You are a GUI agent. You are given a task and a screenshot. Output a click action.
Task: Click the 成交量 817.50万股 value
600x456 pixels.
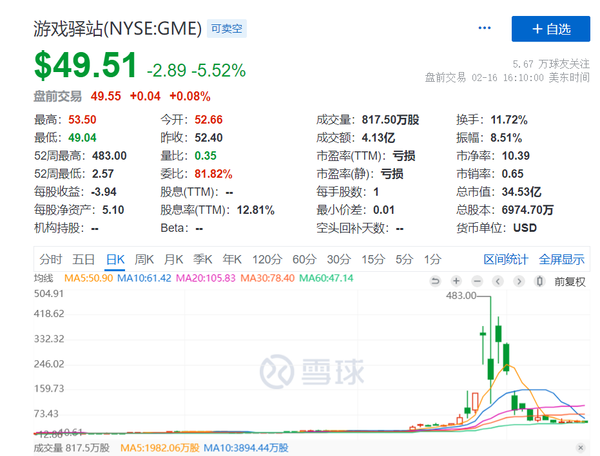click(x=391, y=120)
